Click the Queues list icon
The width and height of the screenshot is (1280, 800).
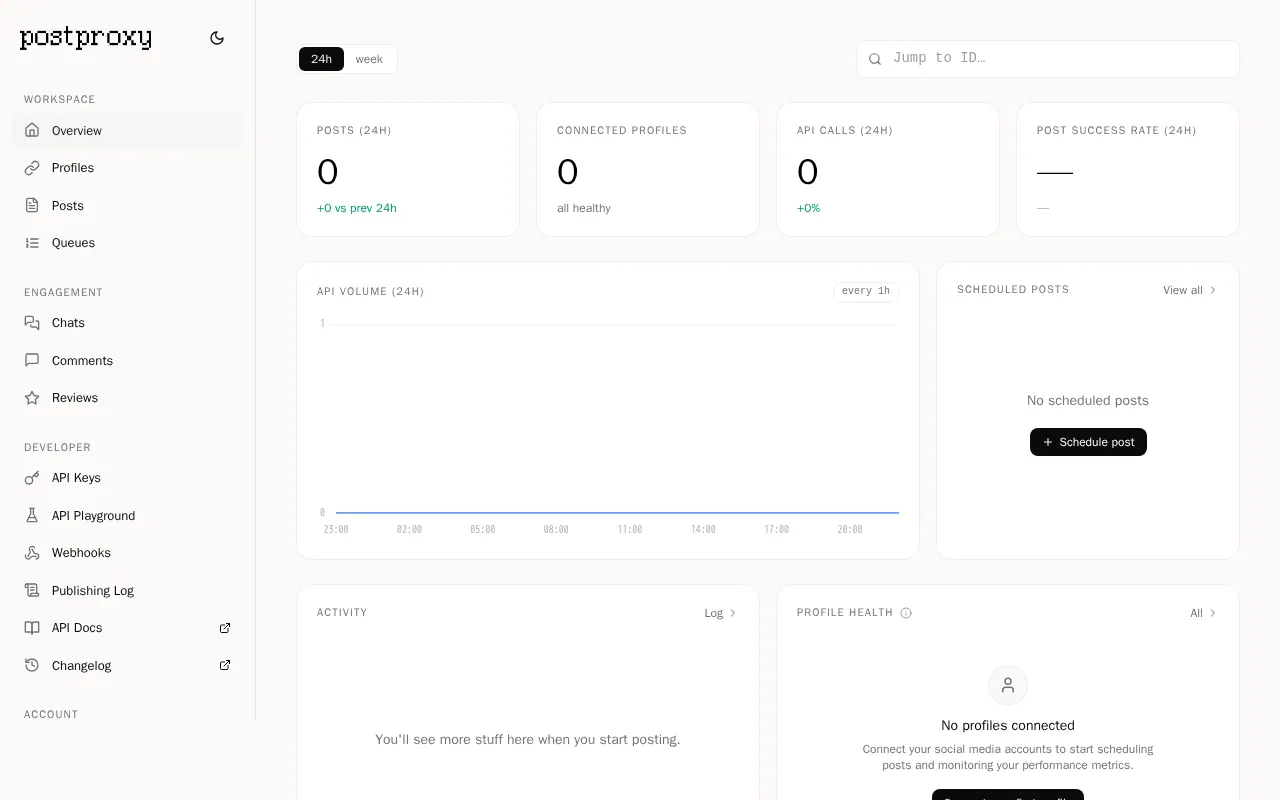point(32,243)
